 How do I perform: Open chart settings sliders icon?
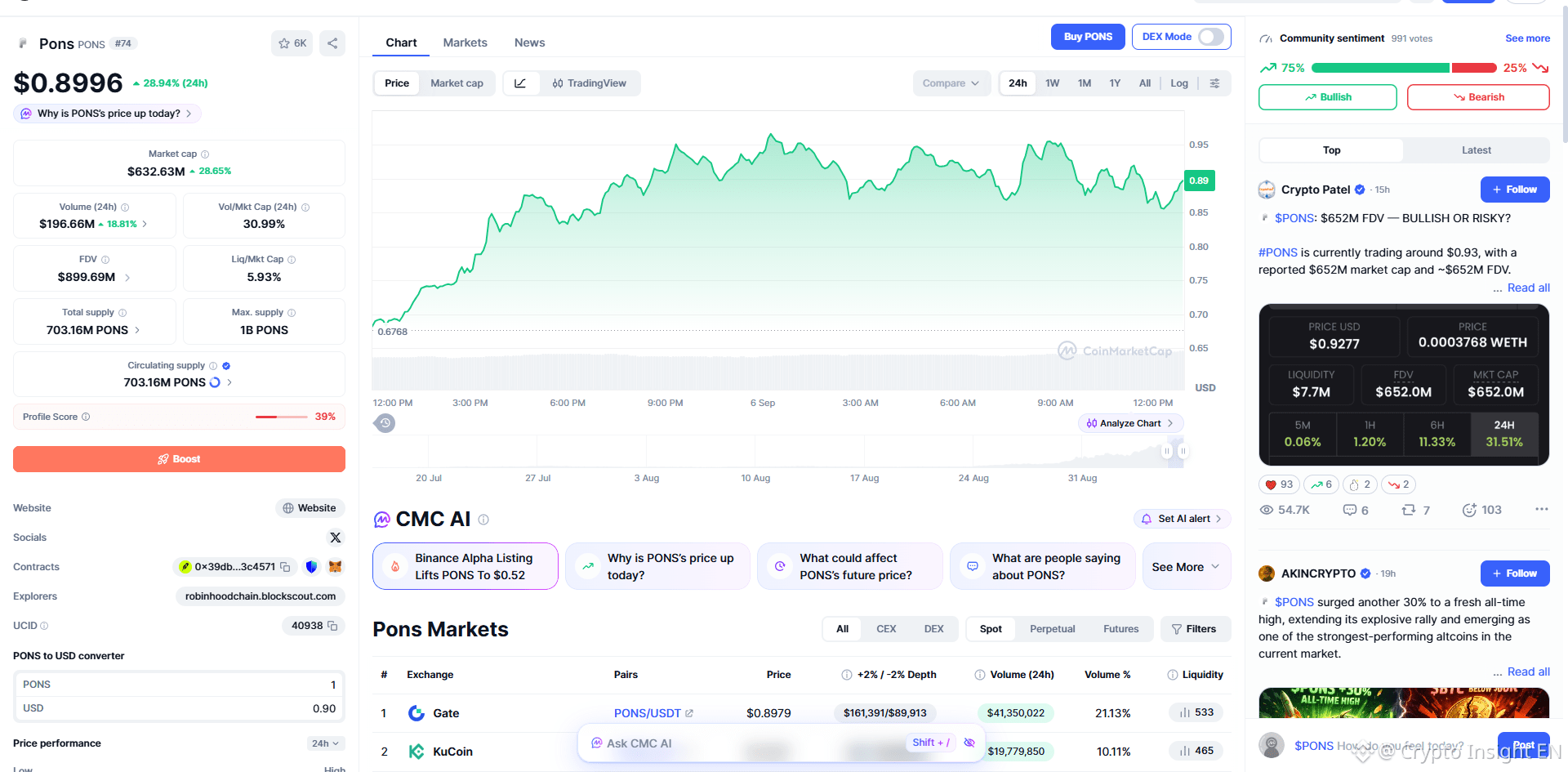(1215, 83)
